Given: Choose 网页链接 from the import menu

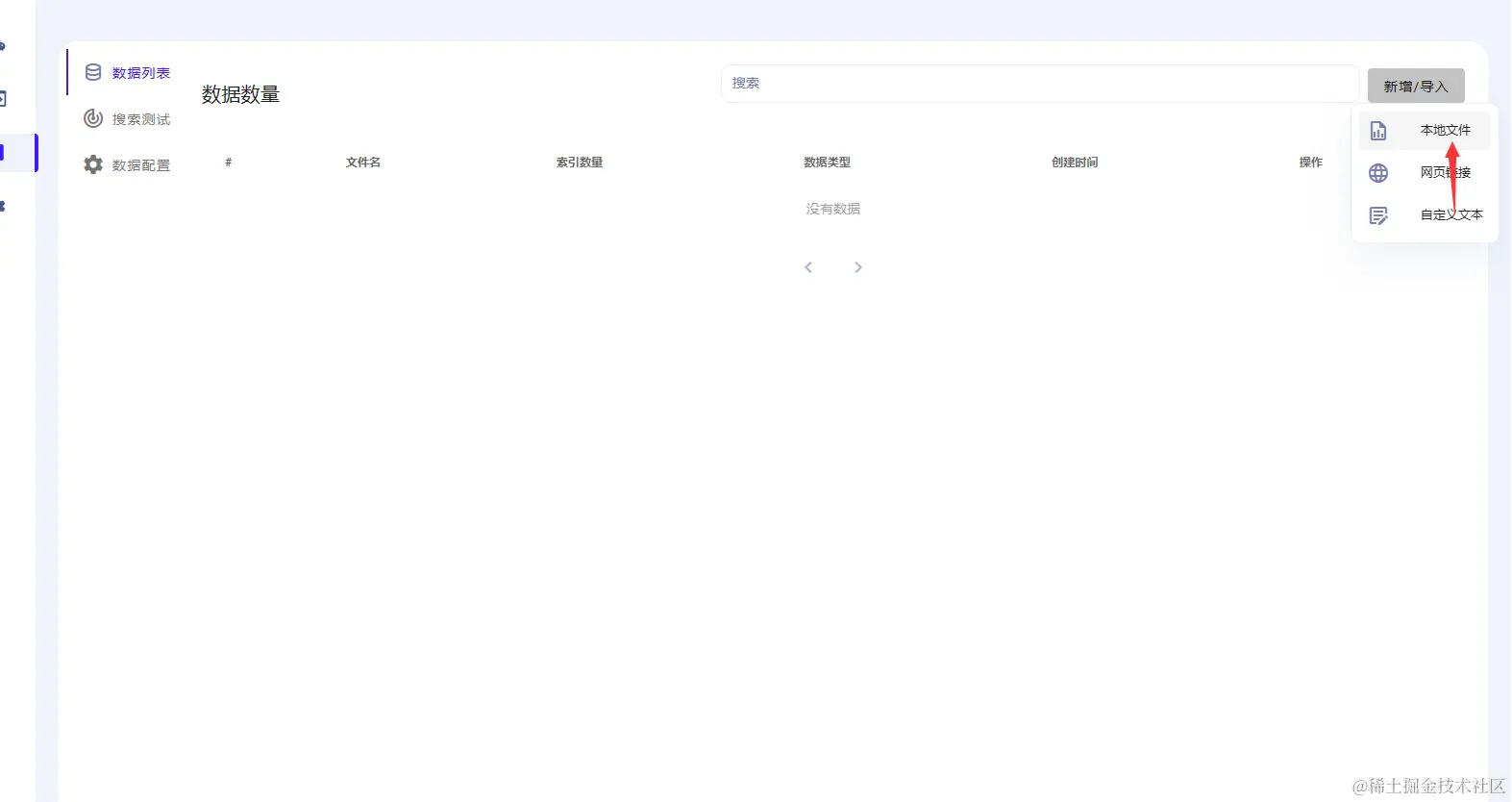Looking at the screenshot, I should pyautogui.click(x=1425, y=172).
